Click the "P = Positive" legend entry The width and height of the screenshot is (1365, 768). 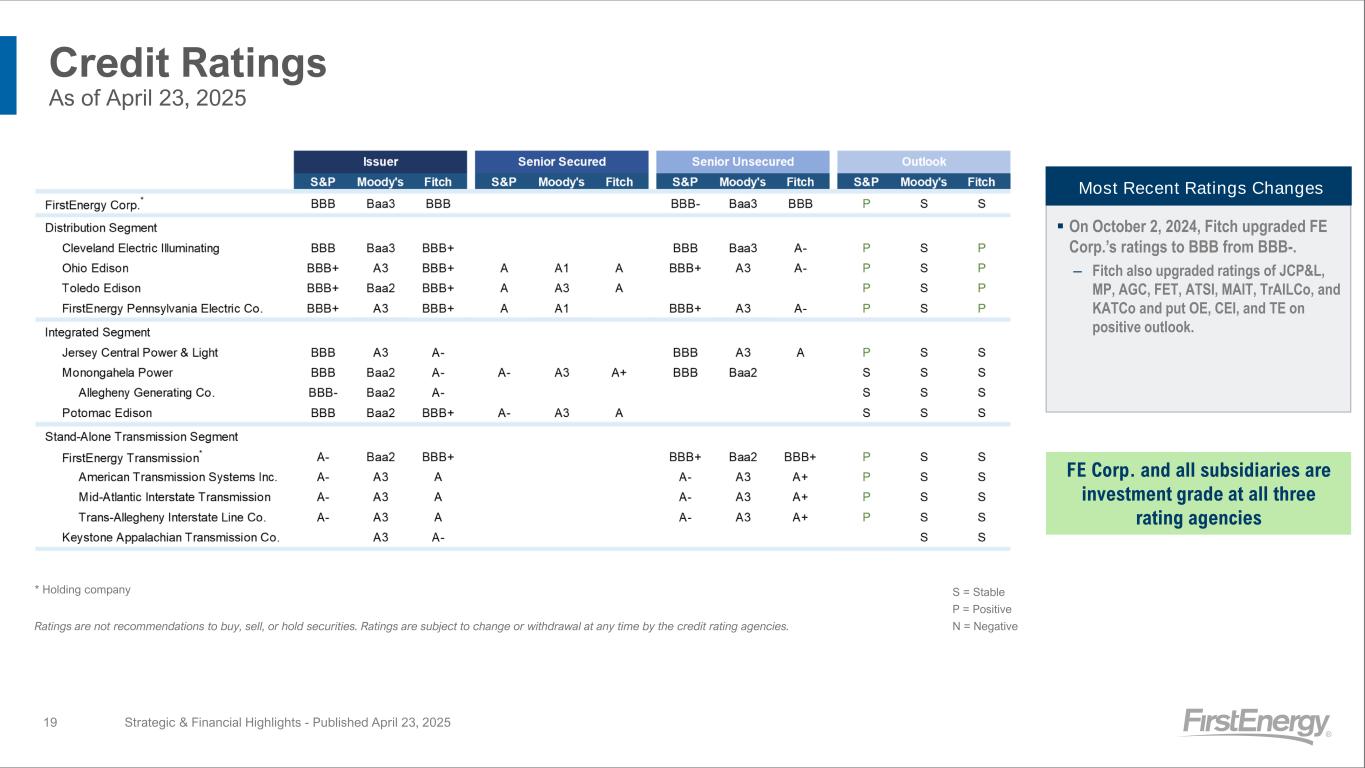tap(982, 609)
